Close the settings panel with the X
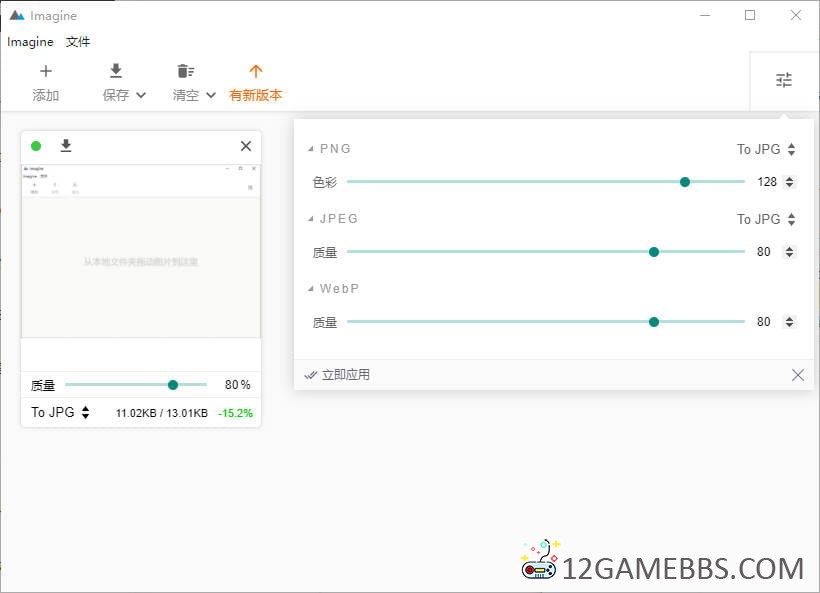Image resolution: width=820 pixels, height=593 pixels. click(797, 375)
